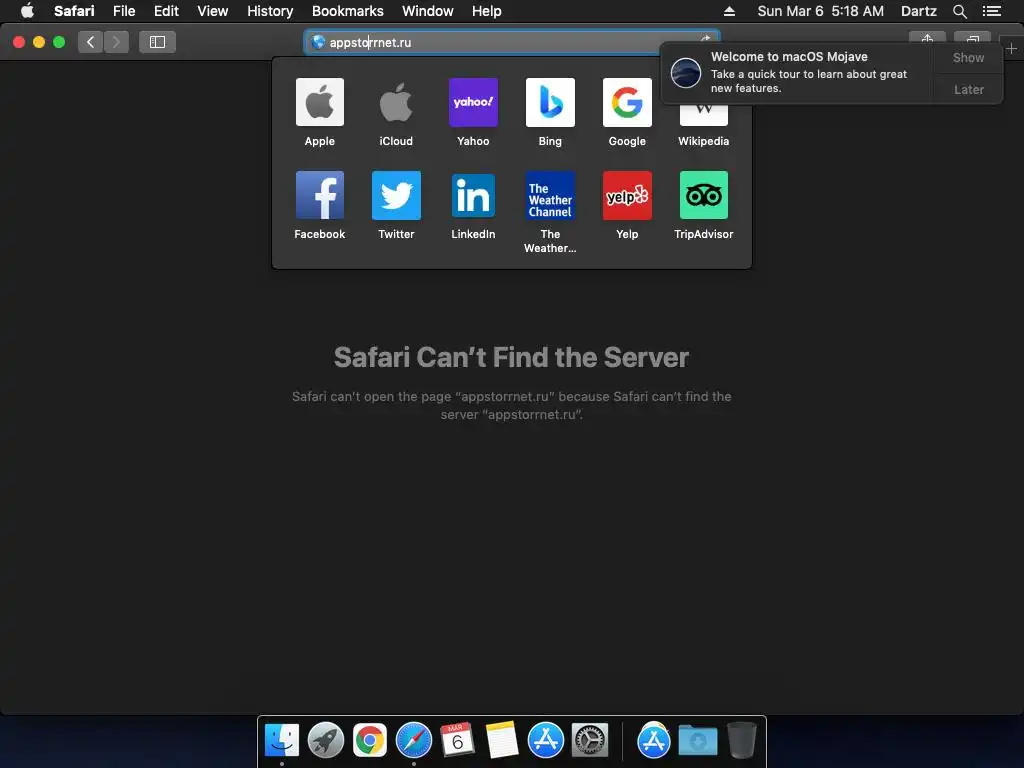Open the Apple menu in menu bar

27,11
